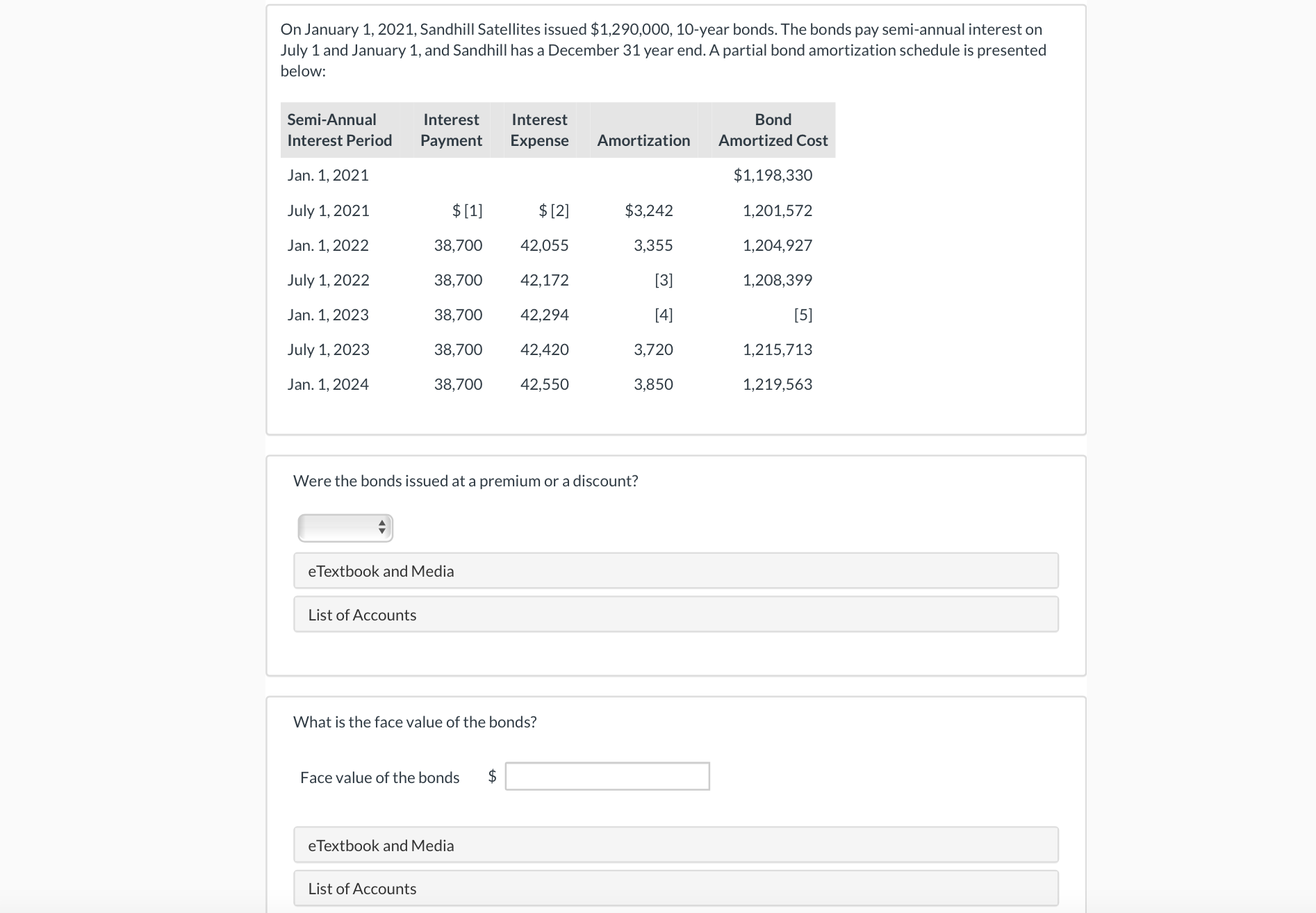This screenshot has width=1316, height=913.
Task: Select the $1,198,330 starting amortized cost value
Action: point(773,174)
